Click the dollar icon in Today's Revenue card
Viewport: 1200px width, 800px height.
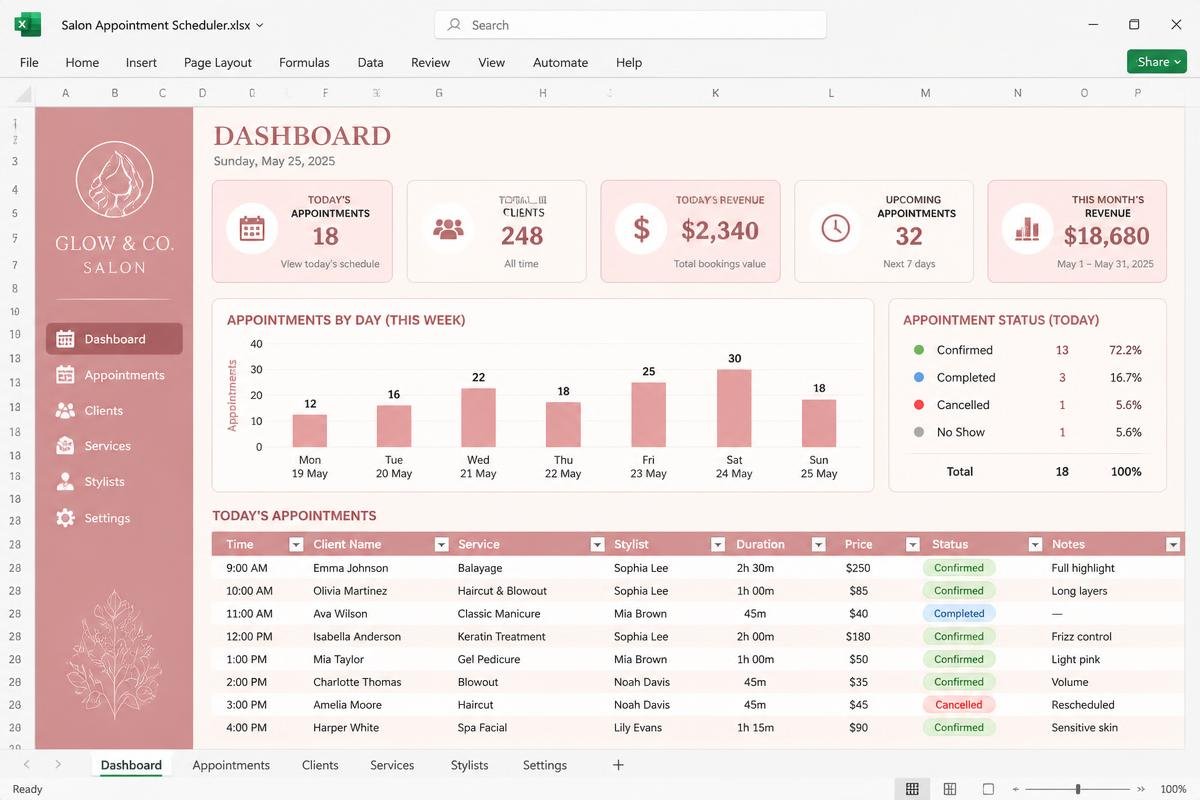(x=641, y=229)
